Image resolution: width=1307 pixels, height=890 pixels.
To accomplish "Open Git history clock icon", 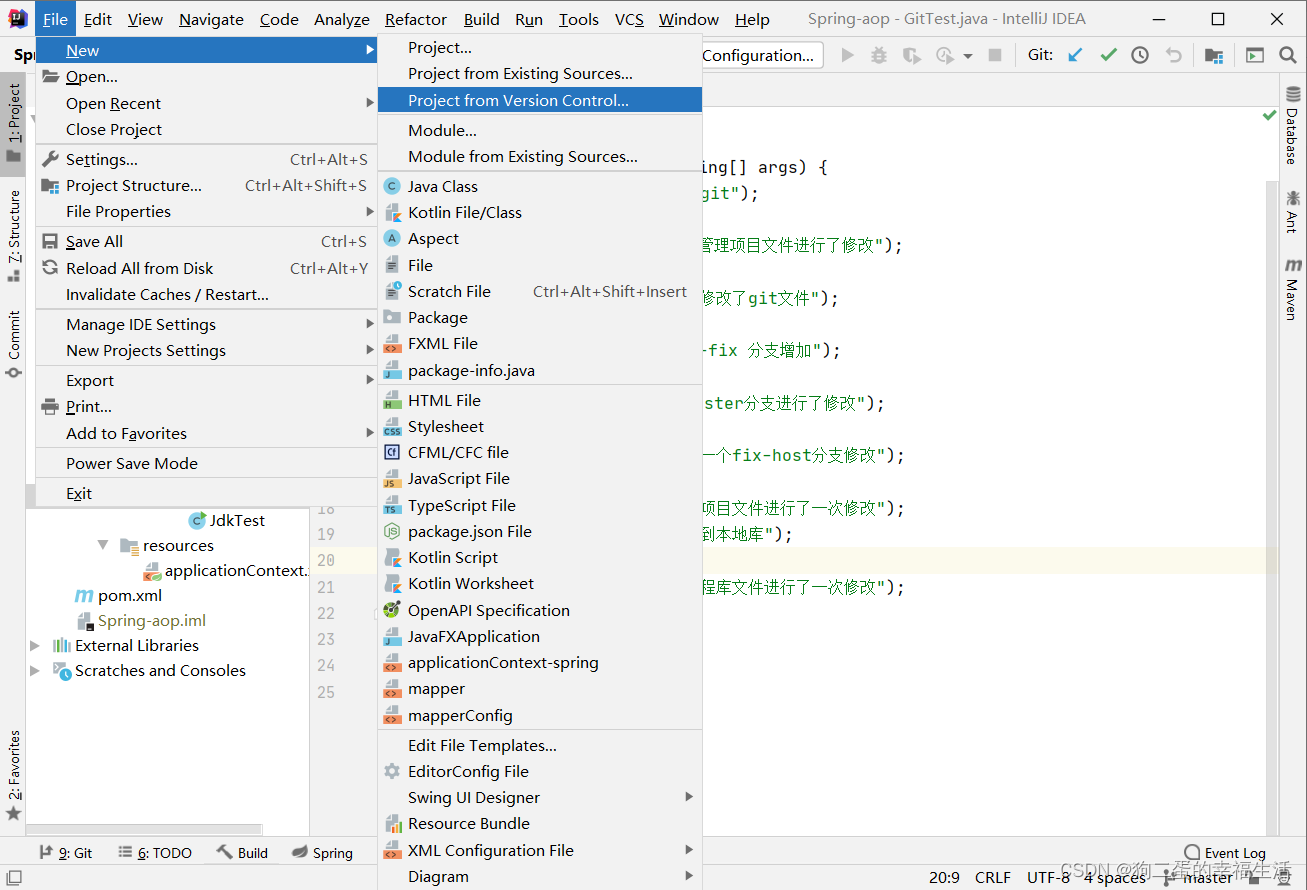I will click(x=1140, y=55).
